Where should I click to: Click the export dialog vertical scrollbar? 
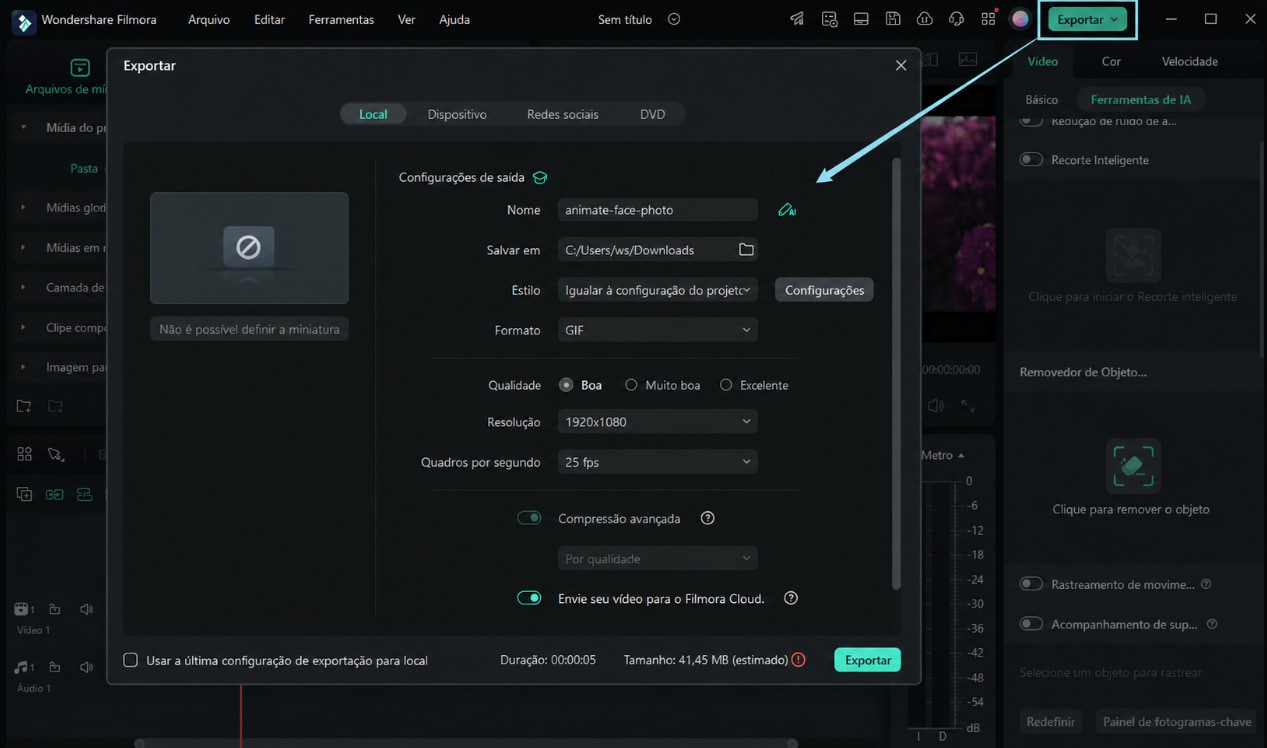896,373
